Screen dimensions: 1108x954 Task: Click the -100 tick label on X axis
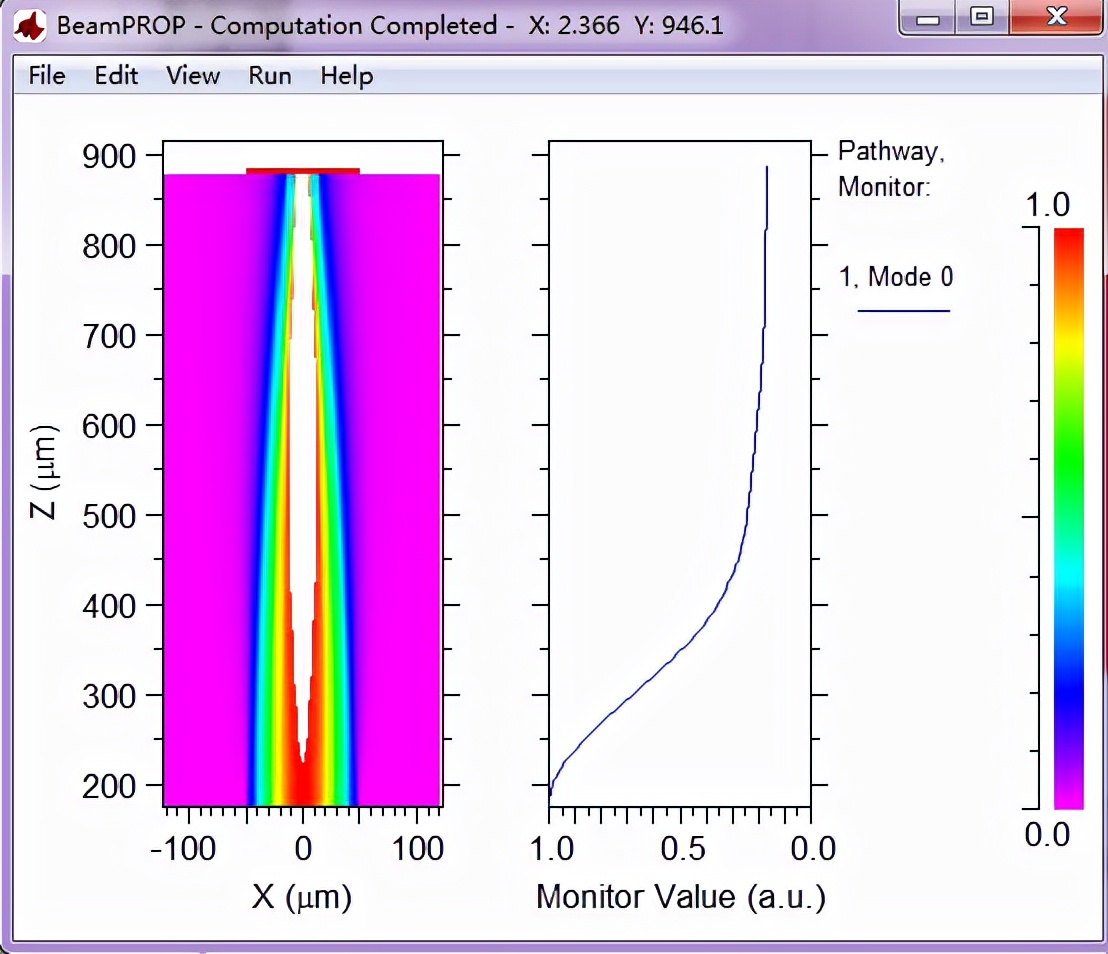[x=183, y=848]
